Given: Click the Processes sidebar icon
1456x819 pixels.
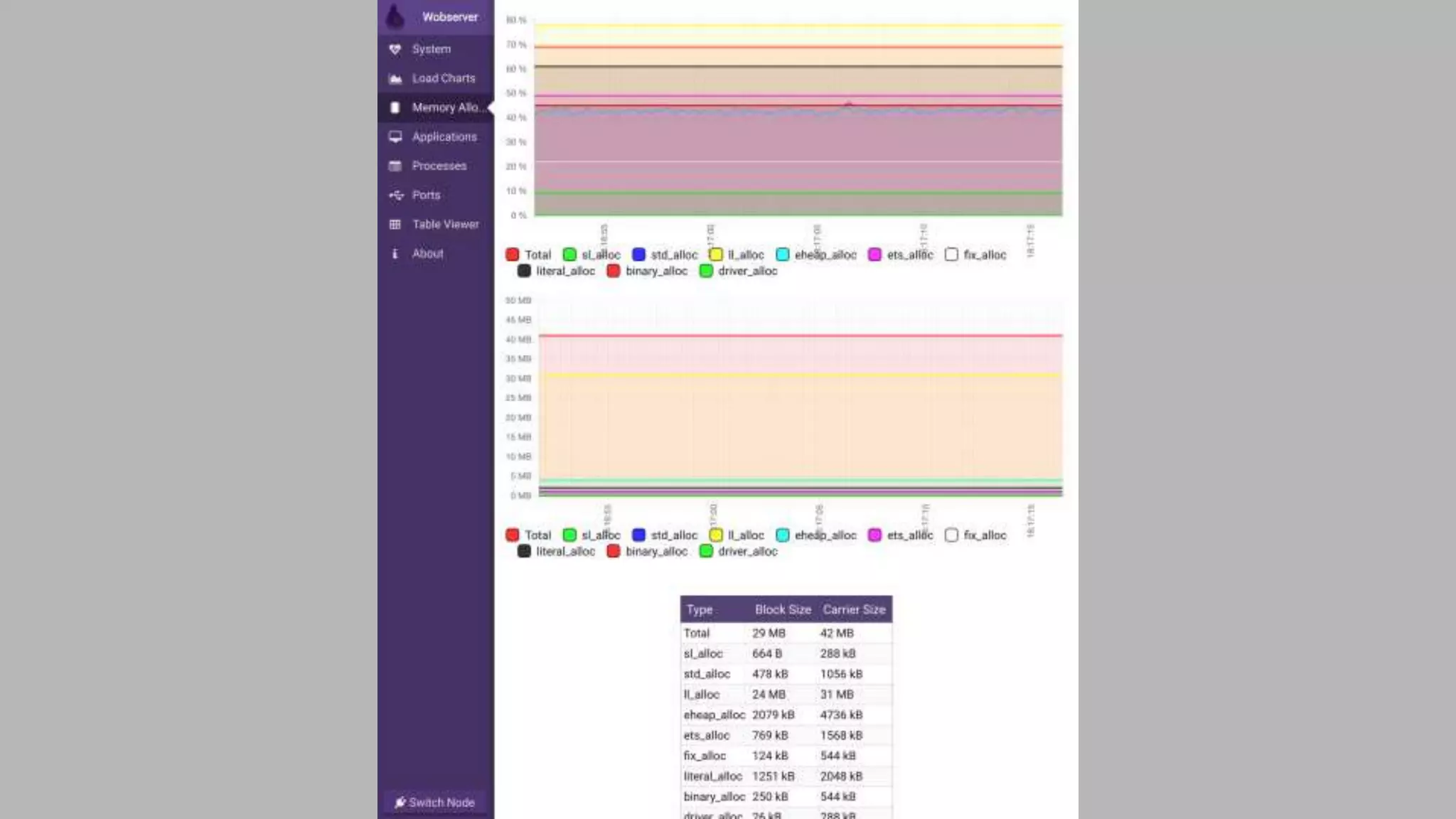Looking at the screenshot, I should [x=395, y=166].
